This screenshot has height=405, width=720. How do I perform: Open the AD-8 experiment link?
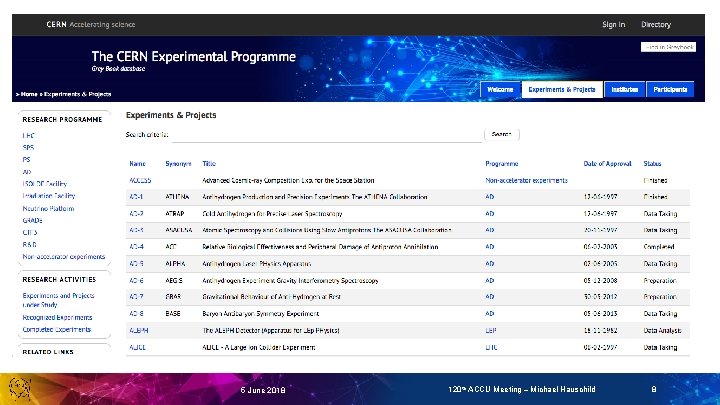click(136, 314)
